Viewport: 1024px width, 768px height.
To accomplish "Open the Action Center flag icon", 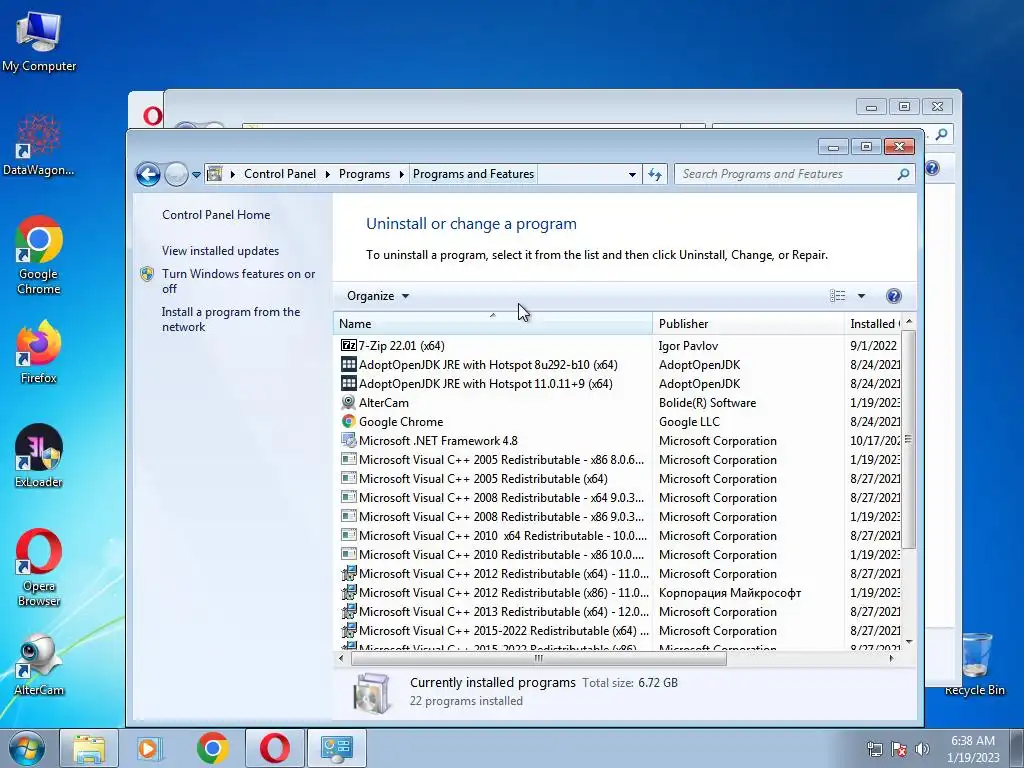I will (x=899, y=749).
